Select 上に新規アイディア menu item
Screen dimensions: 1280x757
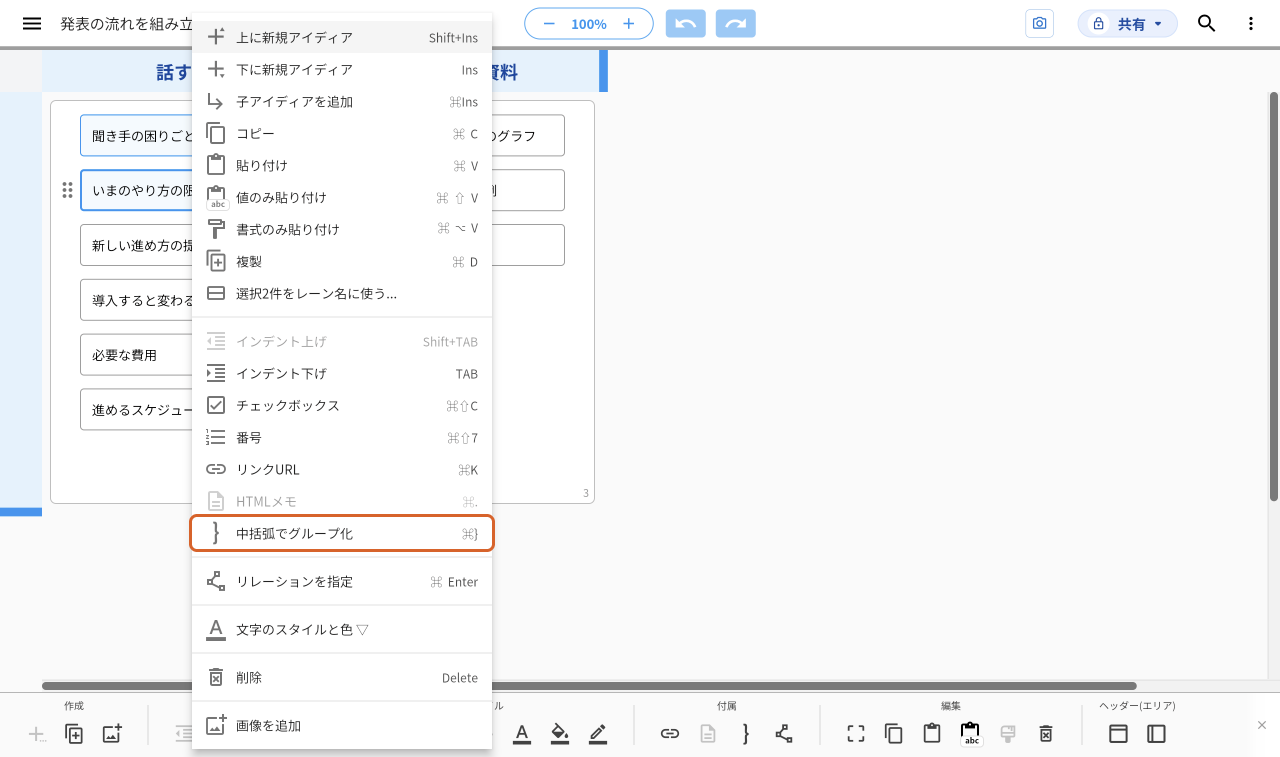pos(342,37)
